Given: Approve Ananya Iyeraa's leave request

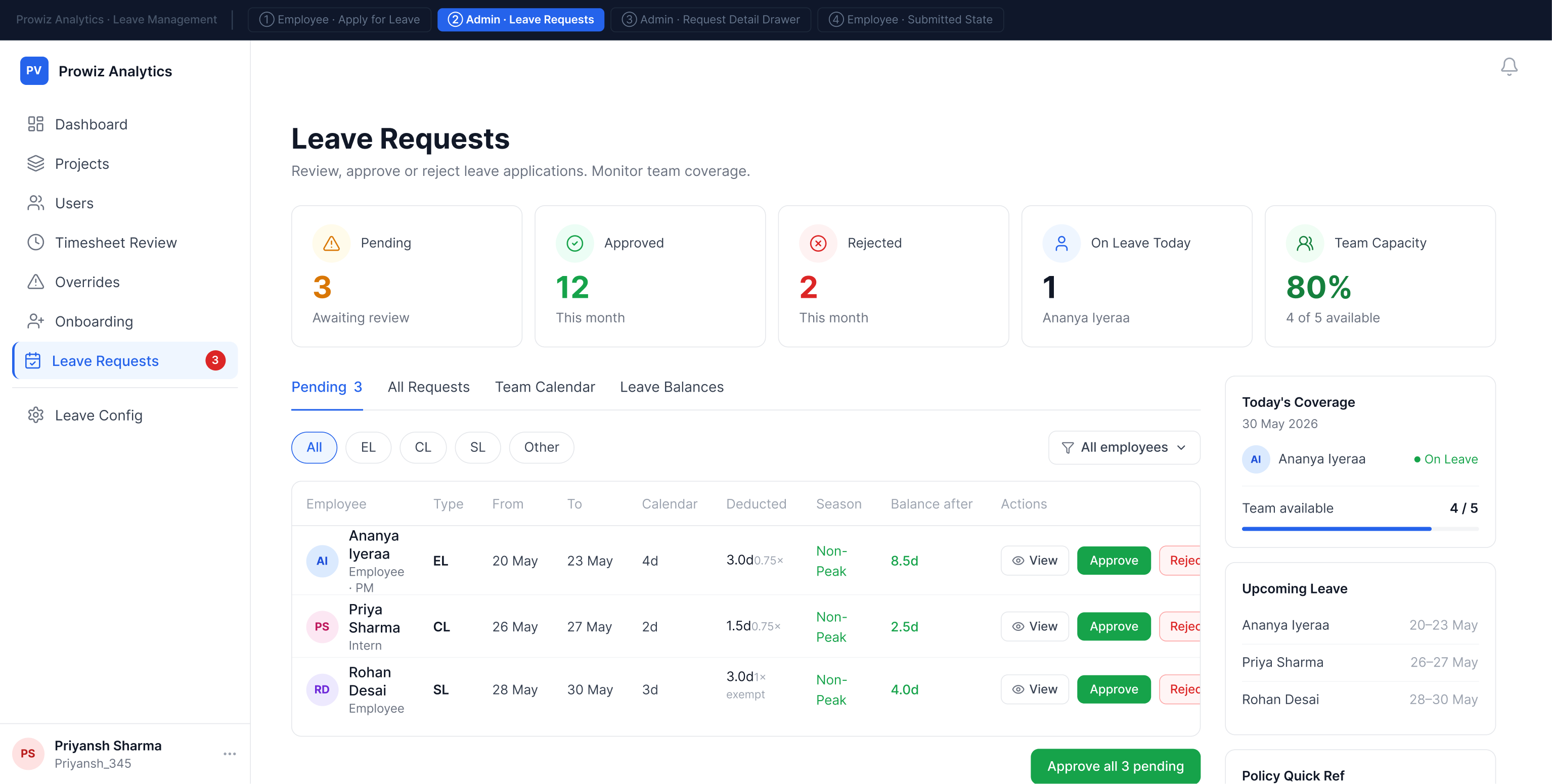Looking at the screenshot, I should point(1114,561).
